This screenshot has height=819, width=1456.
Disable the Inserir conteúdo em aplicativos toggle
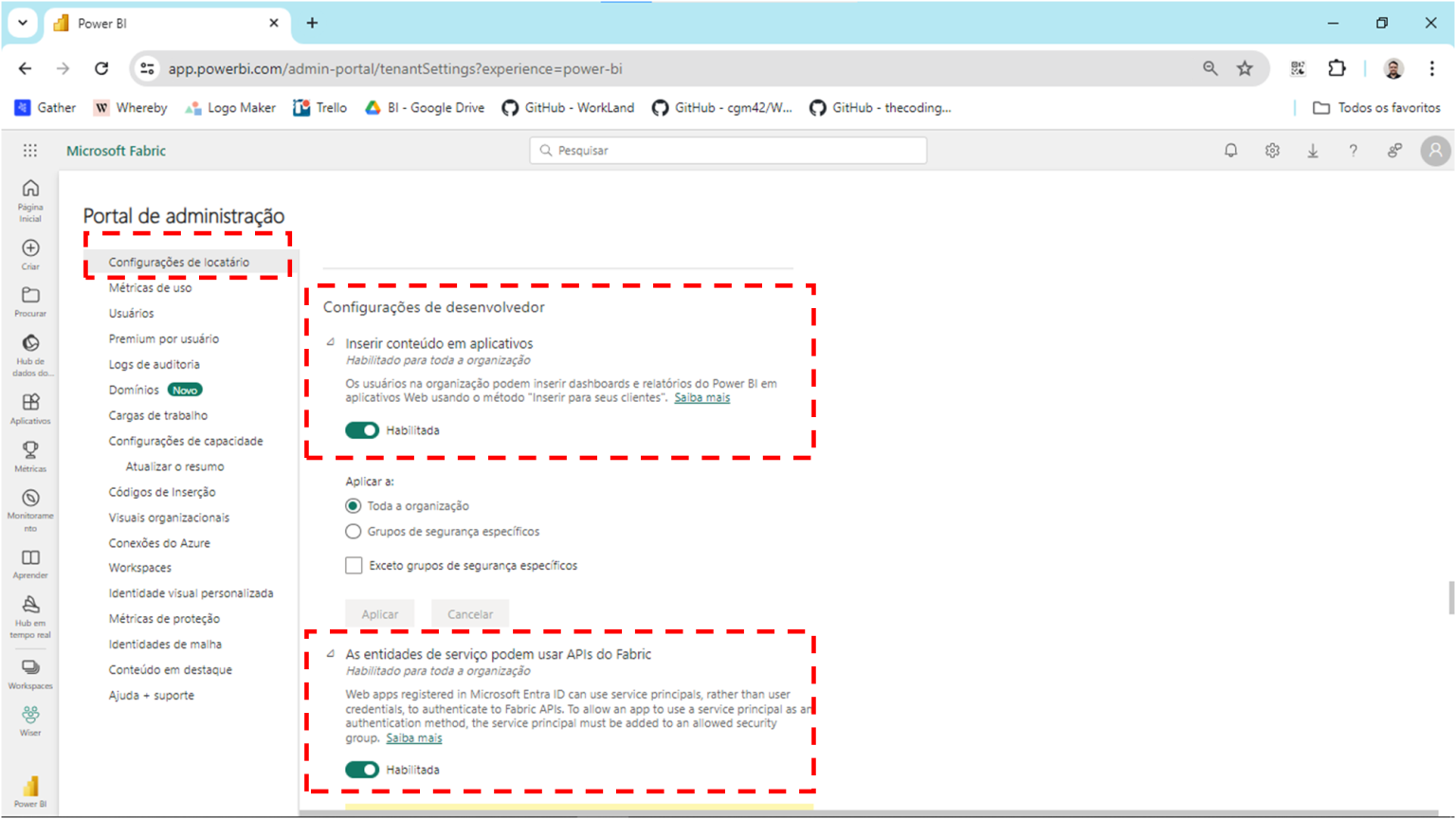362,430
